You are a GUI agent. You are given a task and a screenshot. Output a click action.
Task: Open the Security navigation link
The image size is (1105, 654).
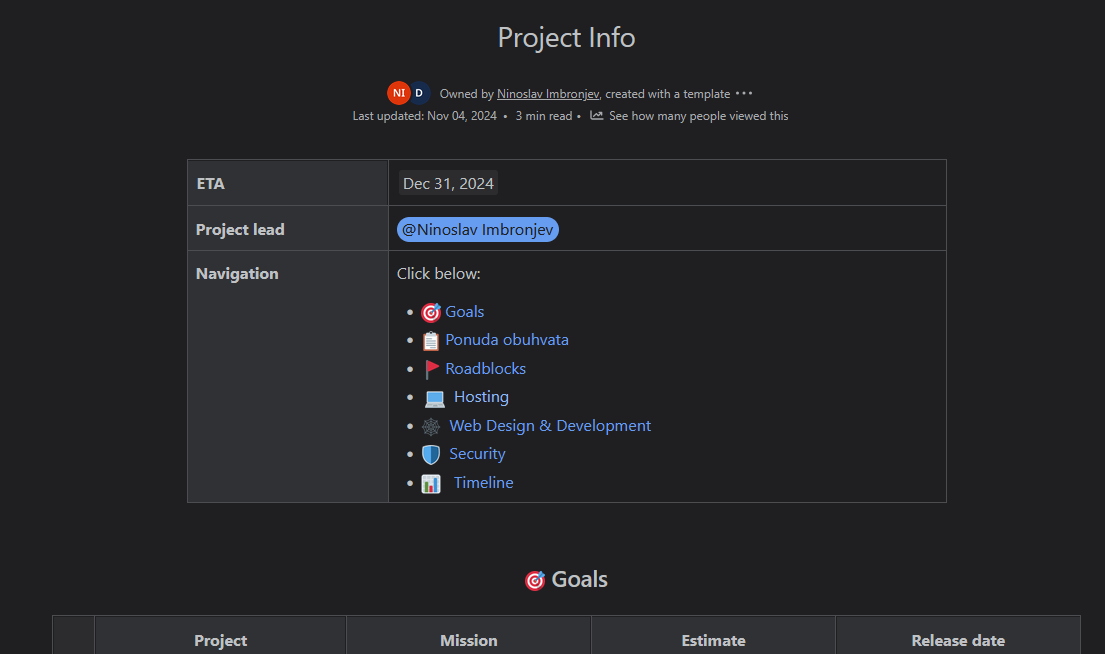(477, 454)
